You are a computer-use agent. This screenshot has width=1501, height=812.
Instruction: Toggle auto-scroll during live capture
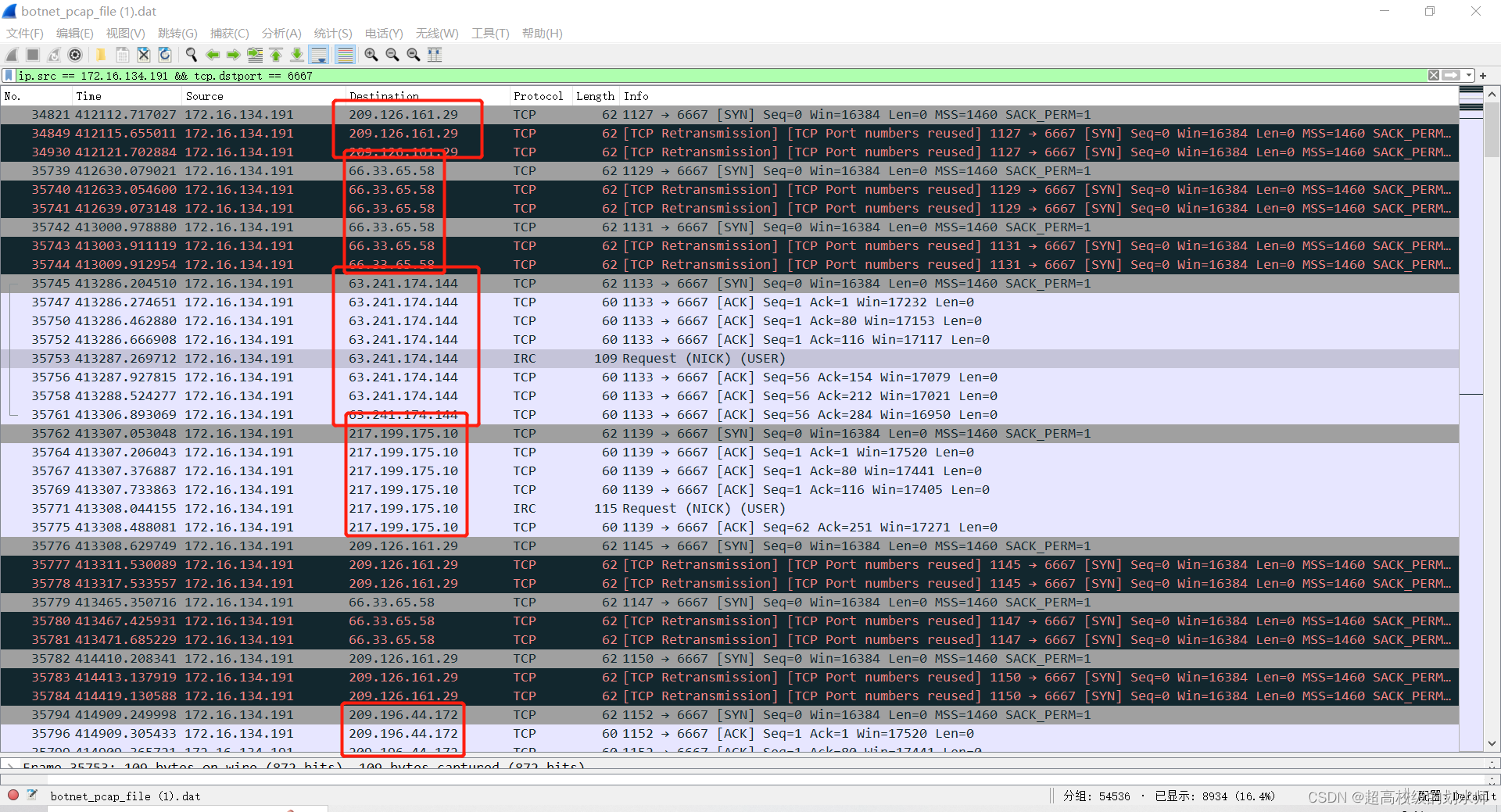point(319,55)
